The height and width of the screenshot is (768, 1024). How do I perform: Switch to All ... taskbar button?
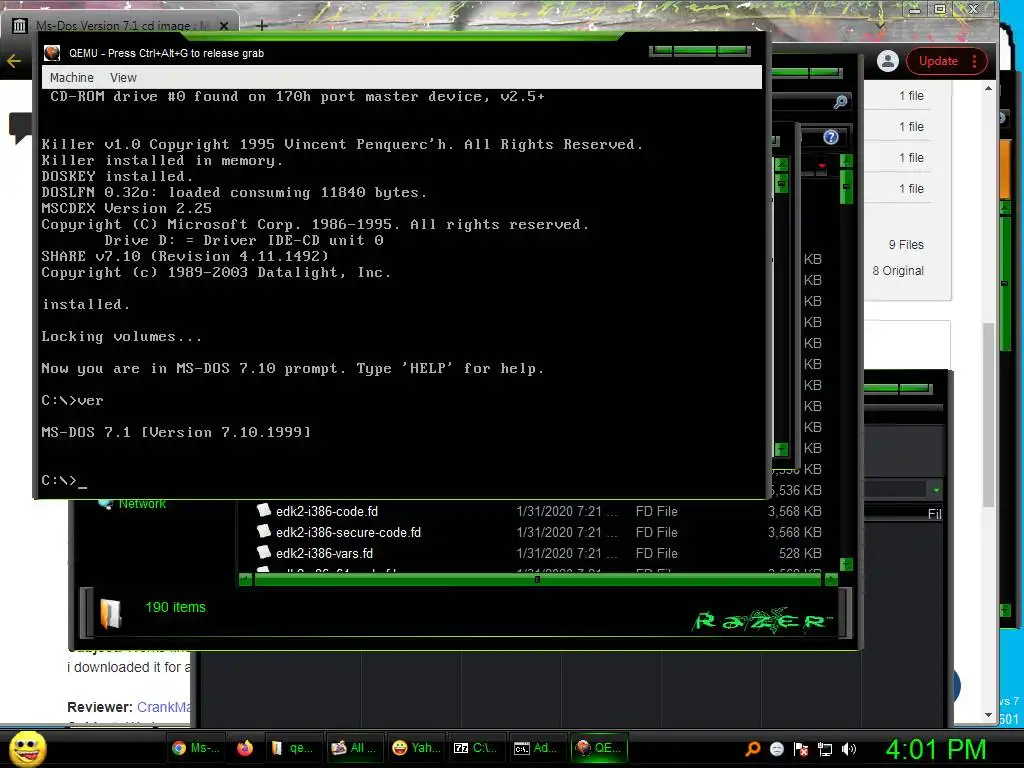pyautogui.click(x=355, y=748)
